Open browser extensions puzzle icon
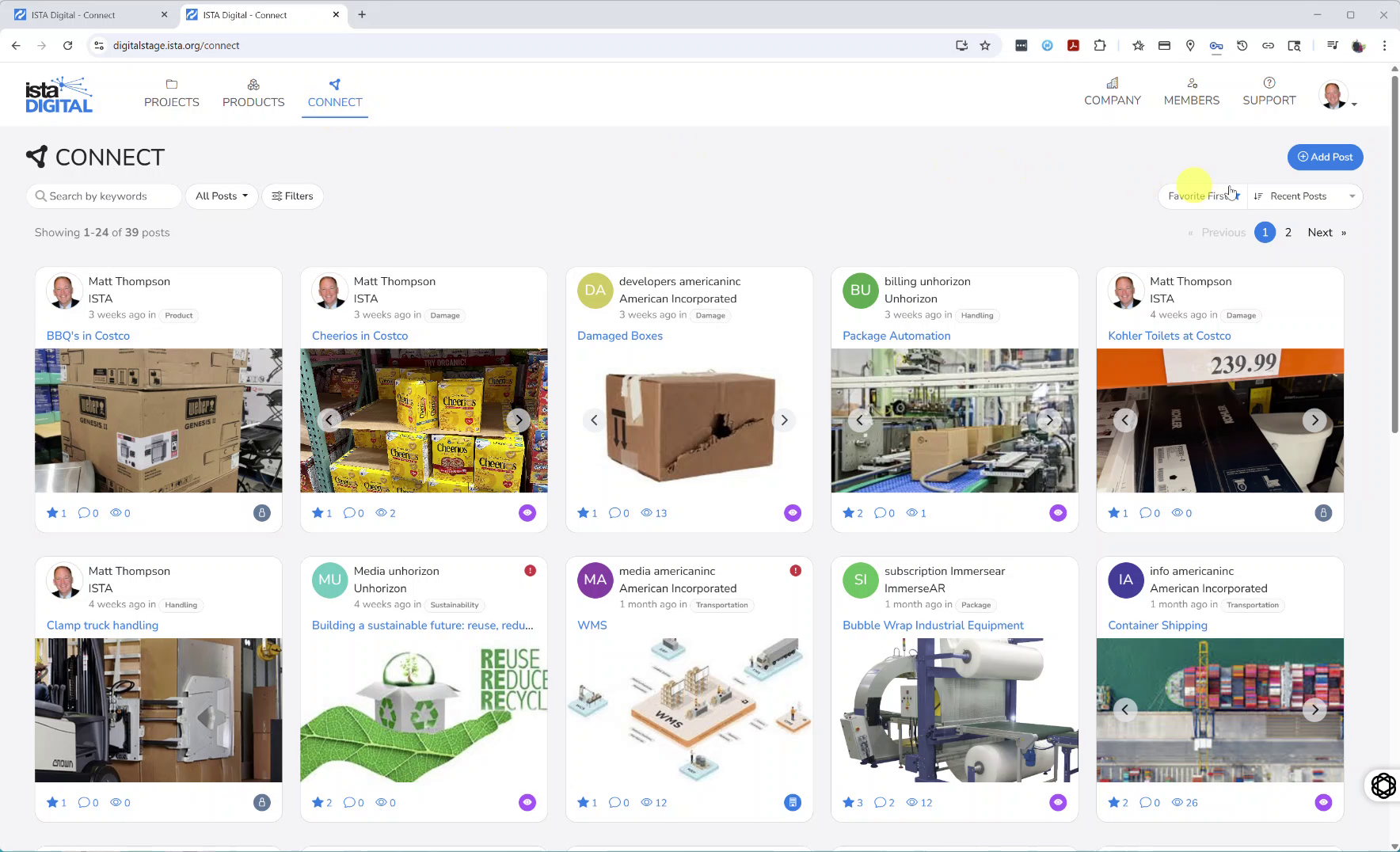The height and width of the screenshot is (852, 1400). tap(1100, 46)
